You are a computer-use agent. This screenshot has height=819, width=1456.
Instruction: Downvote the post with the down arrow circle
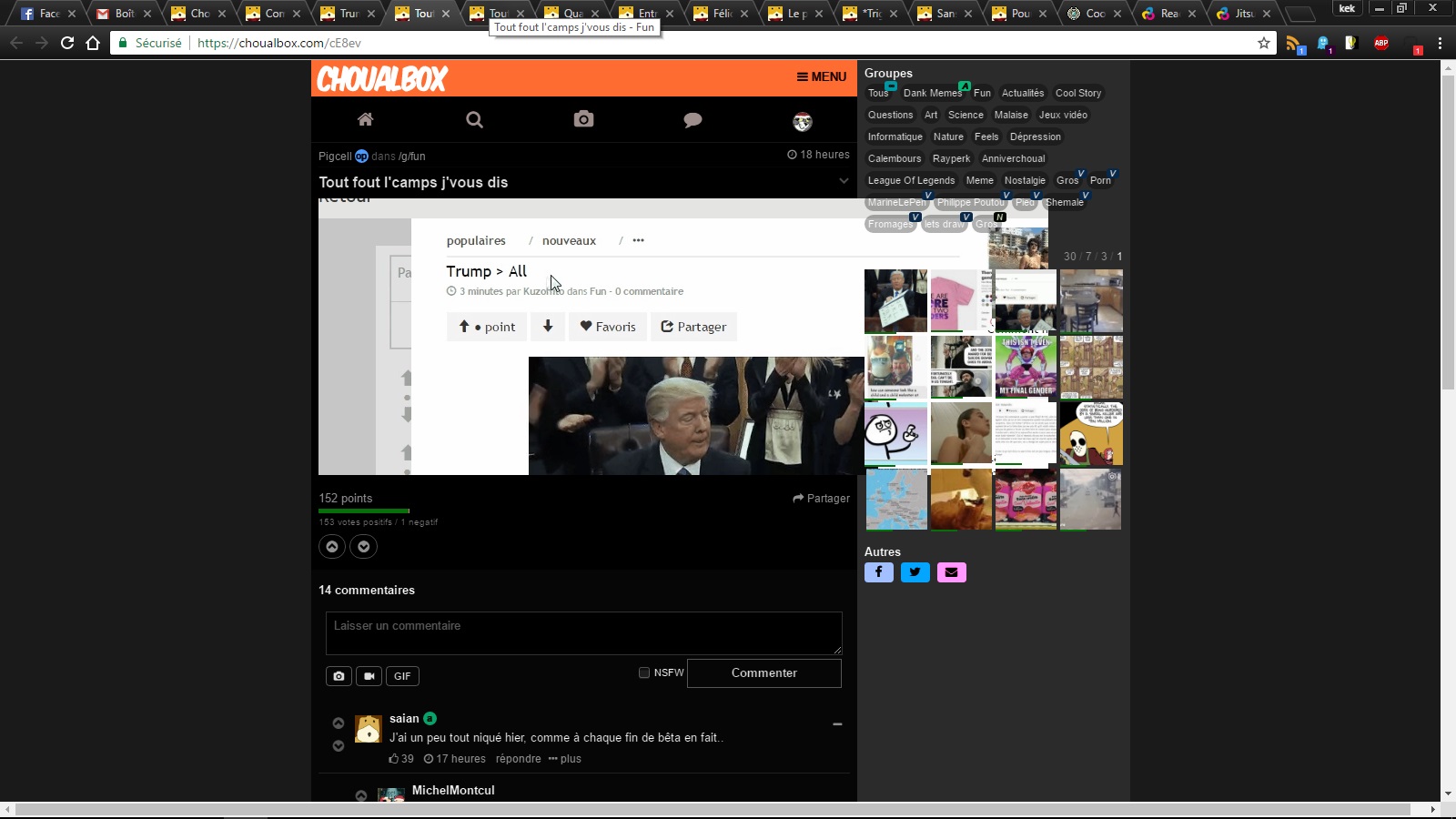tap(364, 546)
